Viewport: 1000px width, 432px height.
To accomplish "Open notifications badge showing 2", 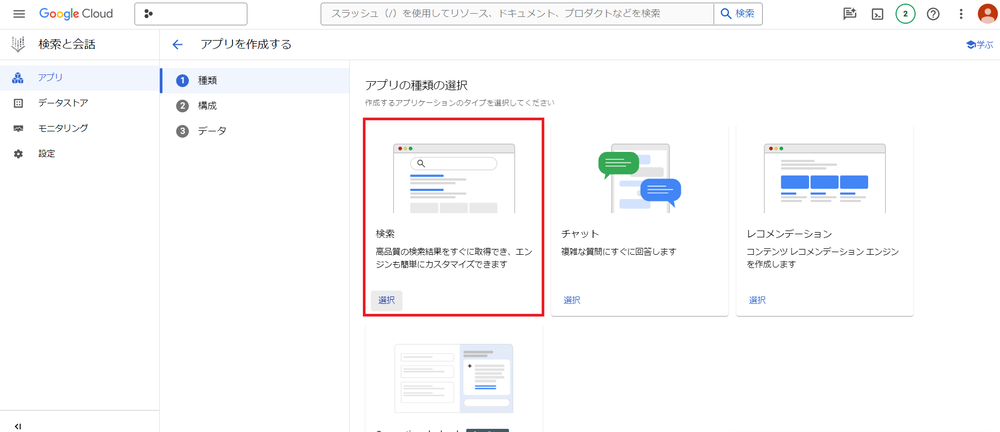I will coord(905,14).
